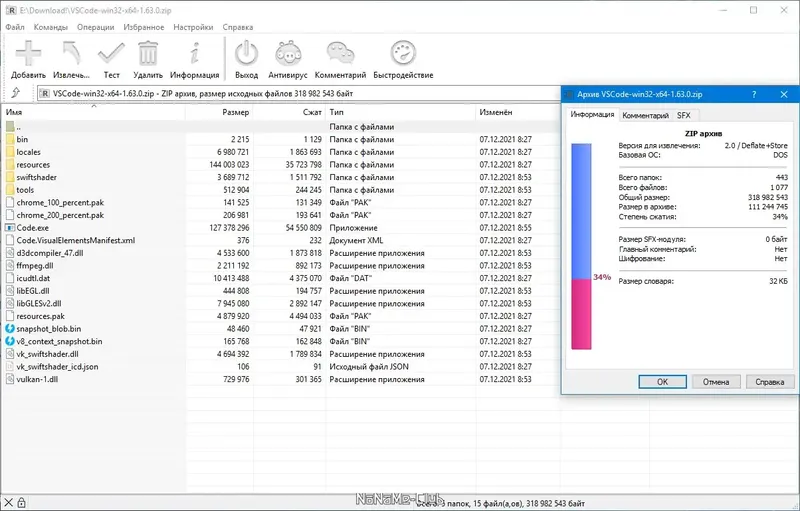Click the Отмена button
This screenshot has width=800, height=511.
[x=716, y=381]
